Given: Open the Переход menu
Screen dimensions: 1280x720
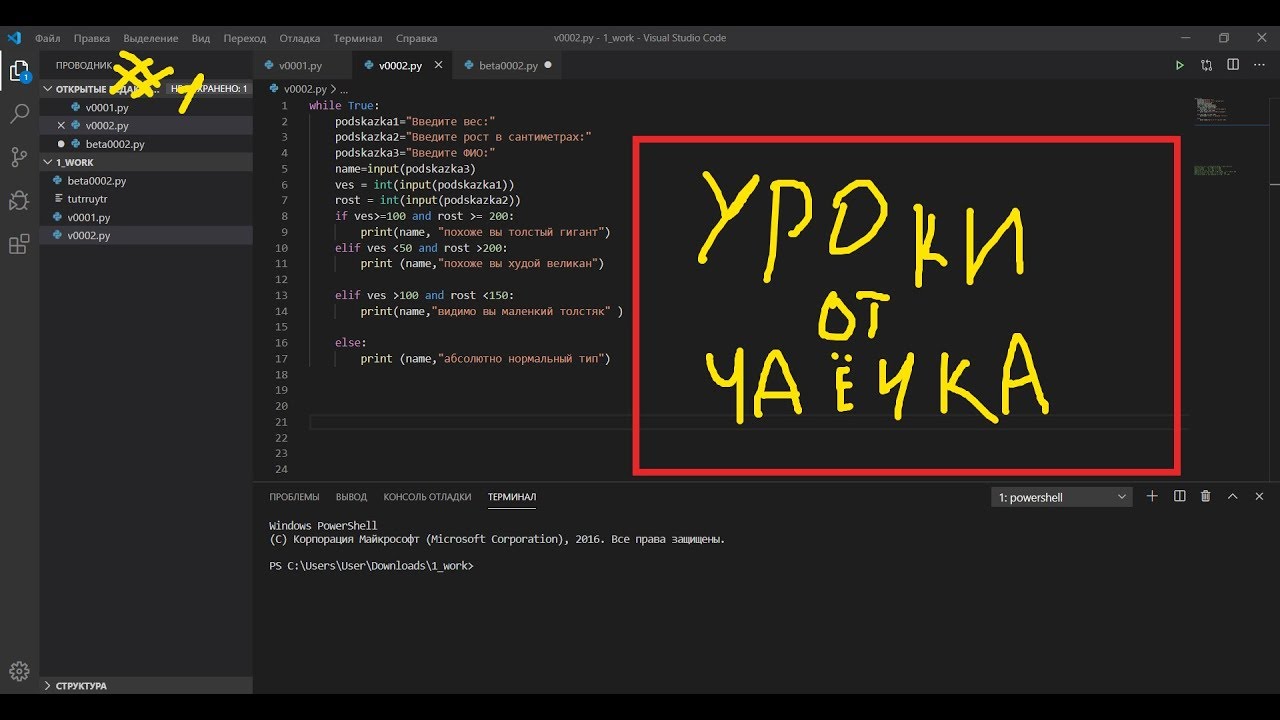Looking at the screenshot, I should [x=245, y=38].
